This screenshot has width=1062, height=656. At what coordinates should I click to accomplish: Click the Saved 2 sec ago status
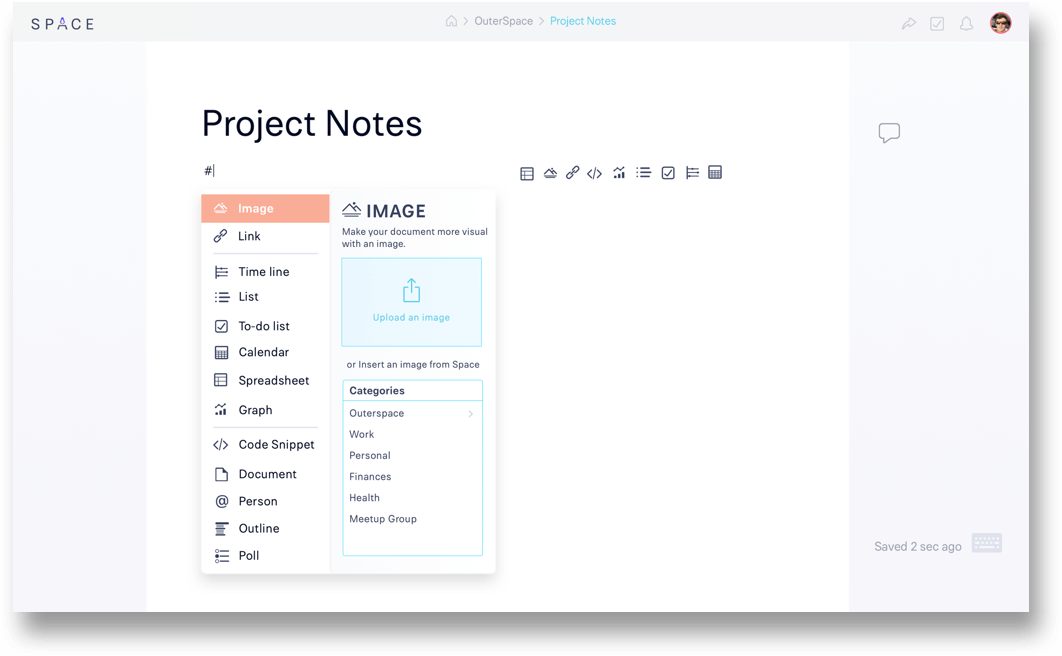pyautogui.click(x=917, y=546)
